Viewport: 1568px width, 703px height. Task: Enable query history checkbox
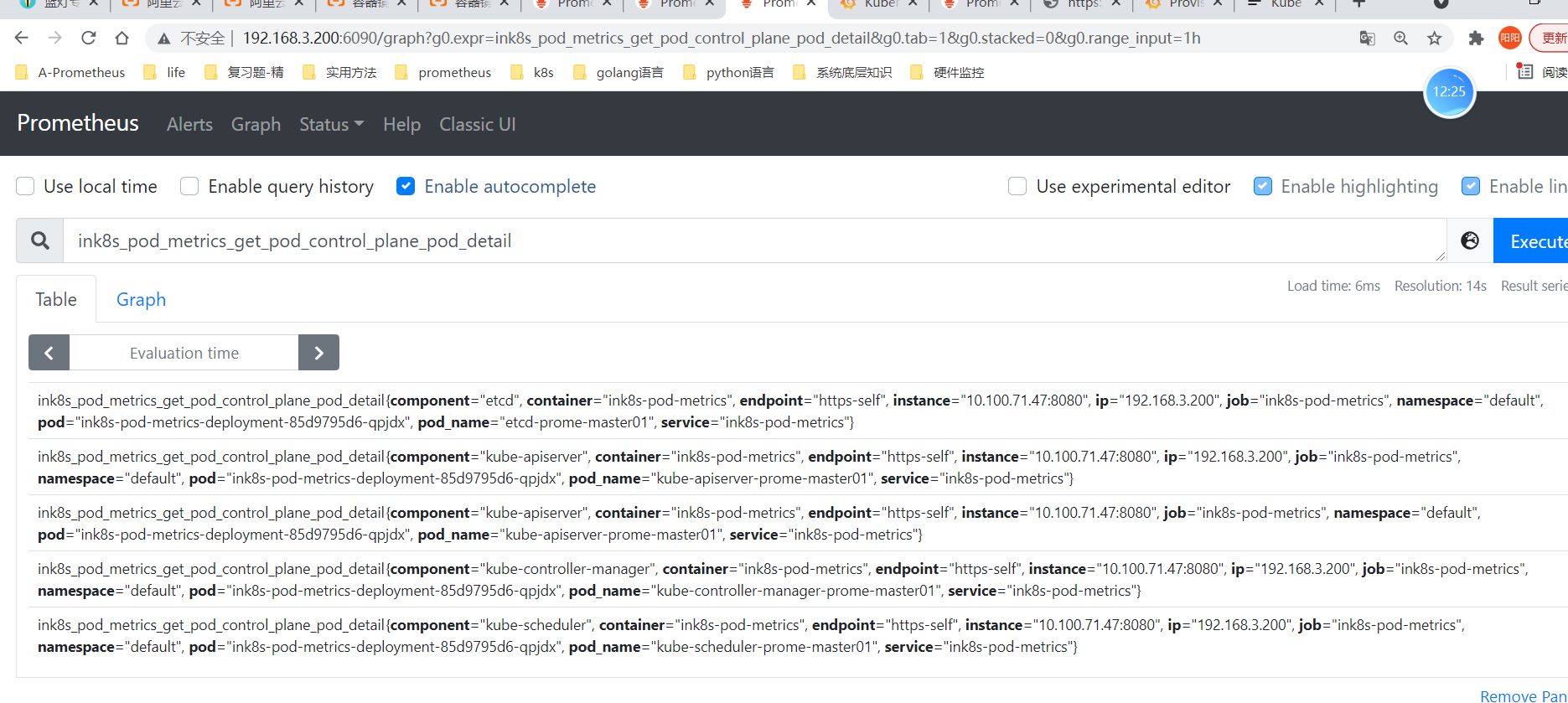point(189,186)
